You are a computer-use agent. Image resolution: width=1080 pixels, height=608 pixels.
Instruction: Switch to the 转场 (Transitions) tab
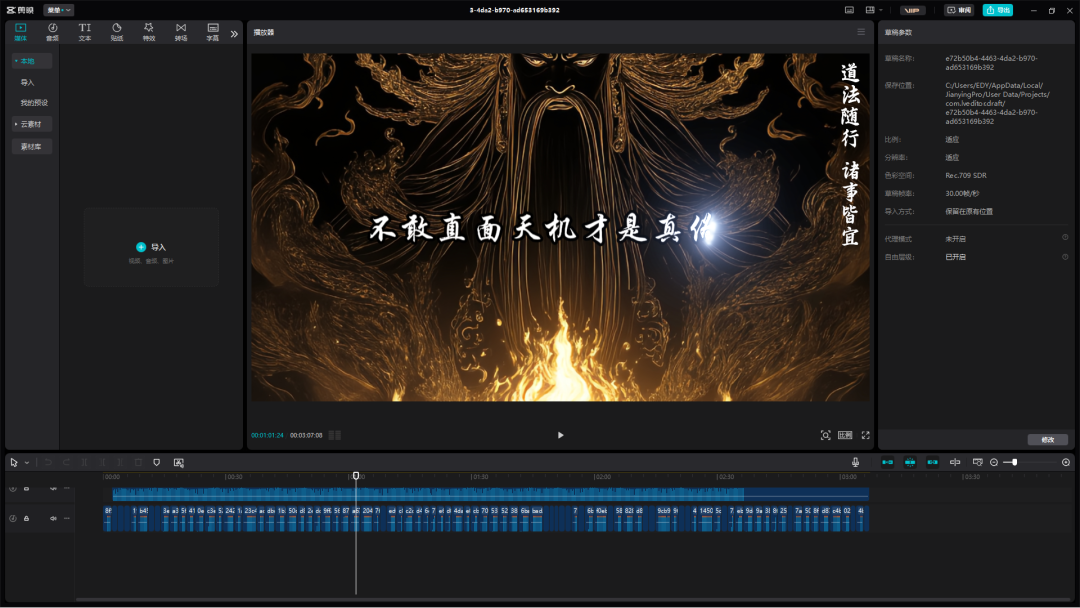[x=181, y=32]
